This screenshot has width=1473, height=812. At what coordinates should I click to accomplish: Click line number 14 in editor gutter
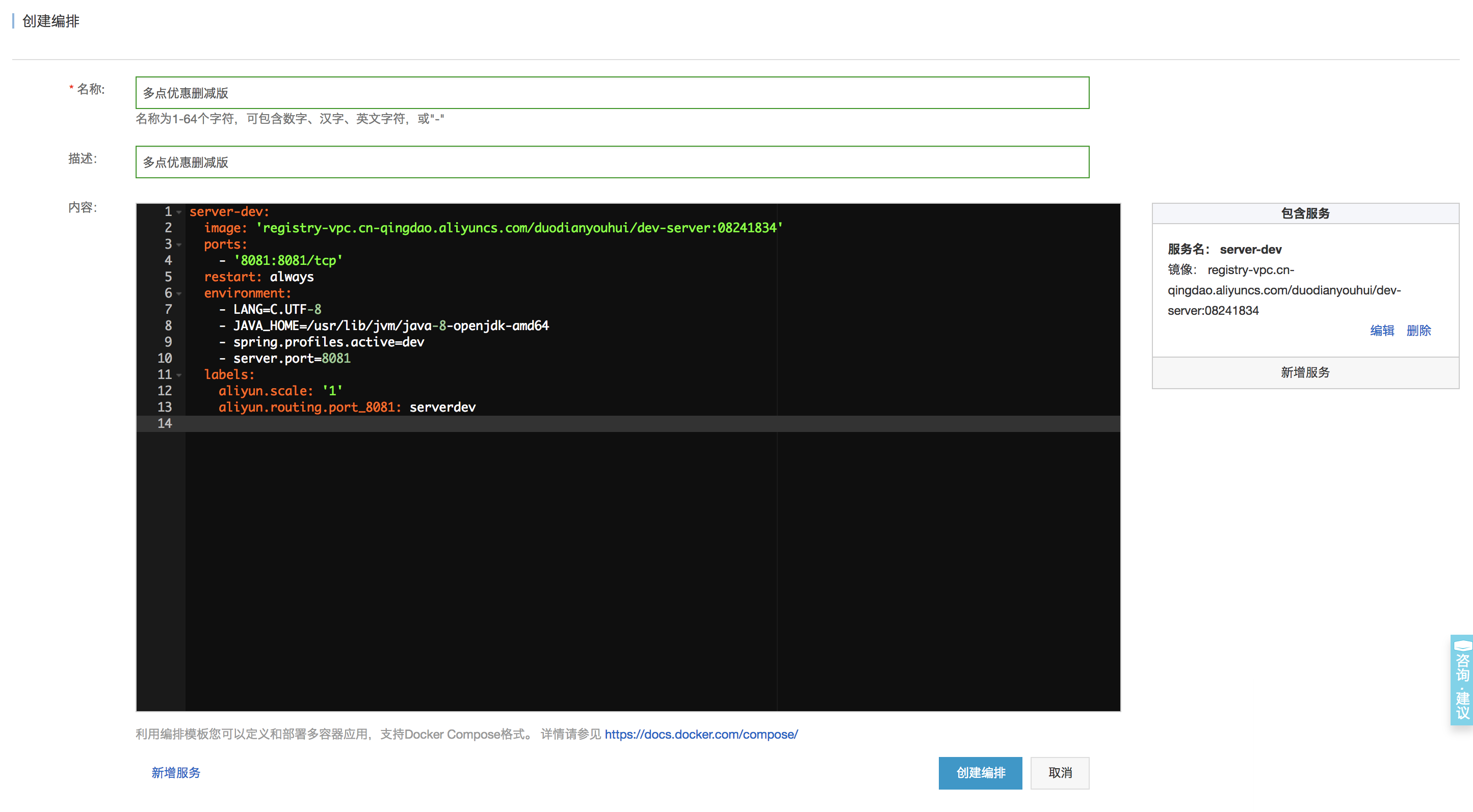(165, 423)
